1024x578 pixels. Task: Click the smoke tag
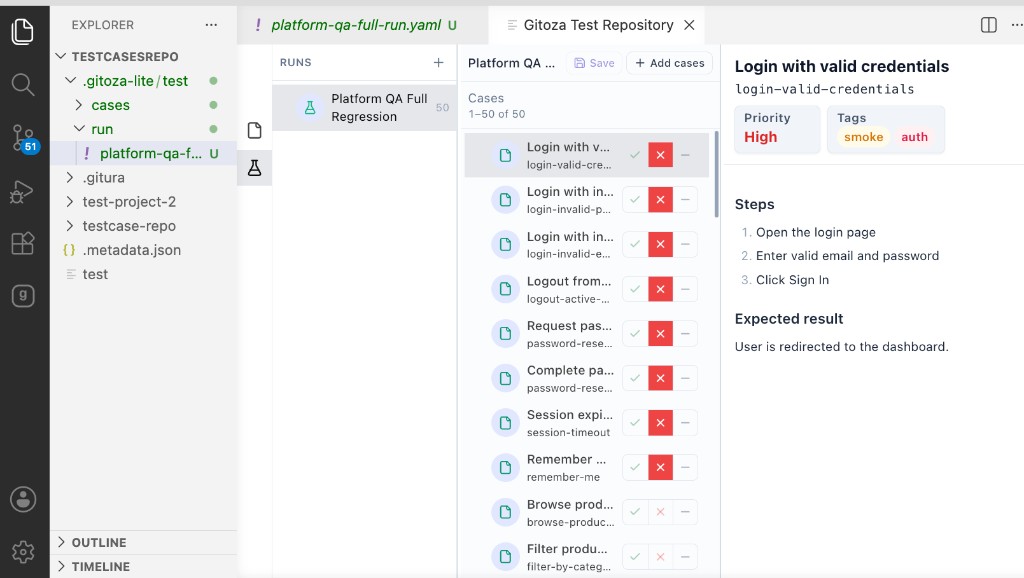(x=863, y=137)
